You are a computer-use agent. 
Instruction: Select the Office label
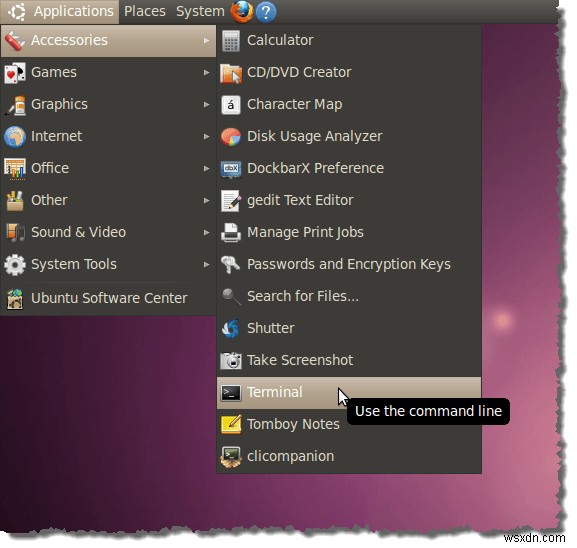(50, 168)
